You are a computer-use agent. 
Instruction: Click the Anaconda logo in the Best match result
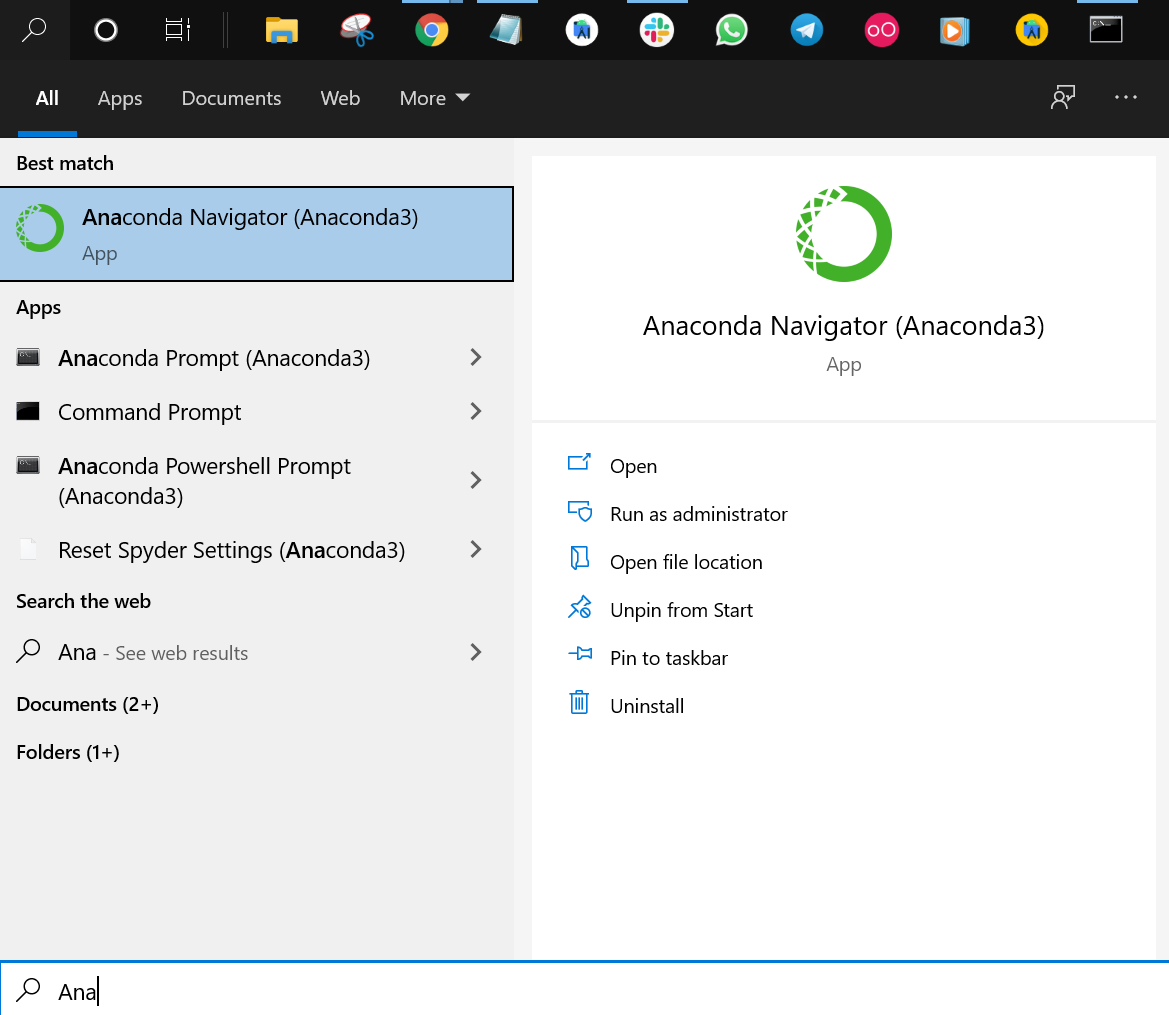[40, 228]
